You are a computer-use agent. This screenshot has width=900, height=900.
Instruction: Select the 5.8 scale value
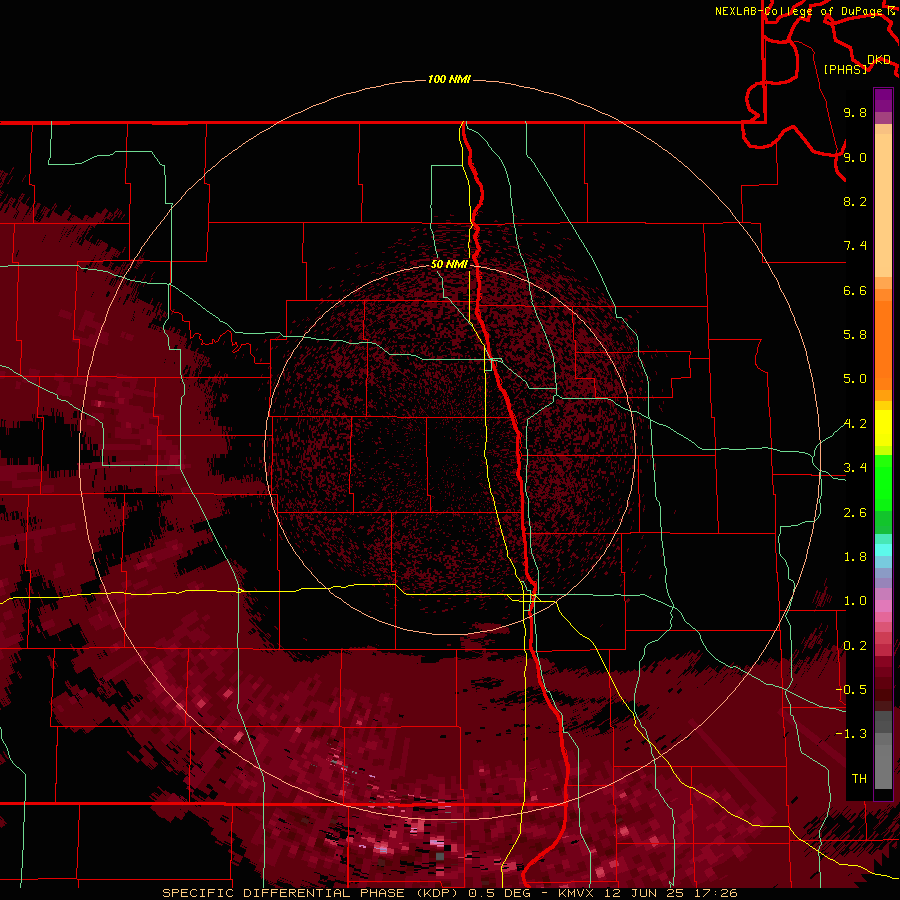855,335
